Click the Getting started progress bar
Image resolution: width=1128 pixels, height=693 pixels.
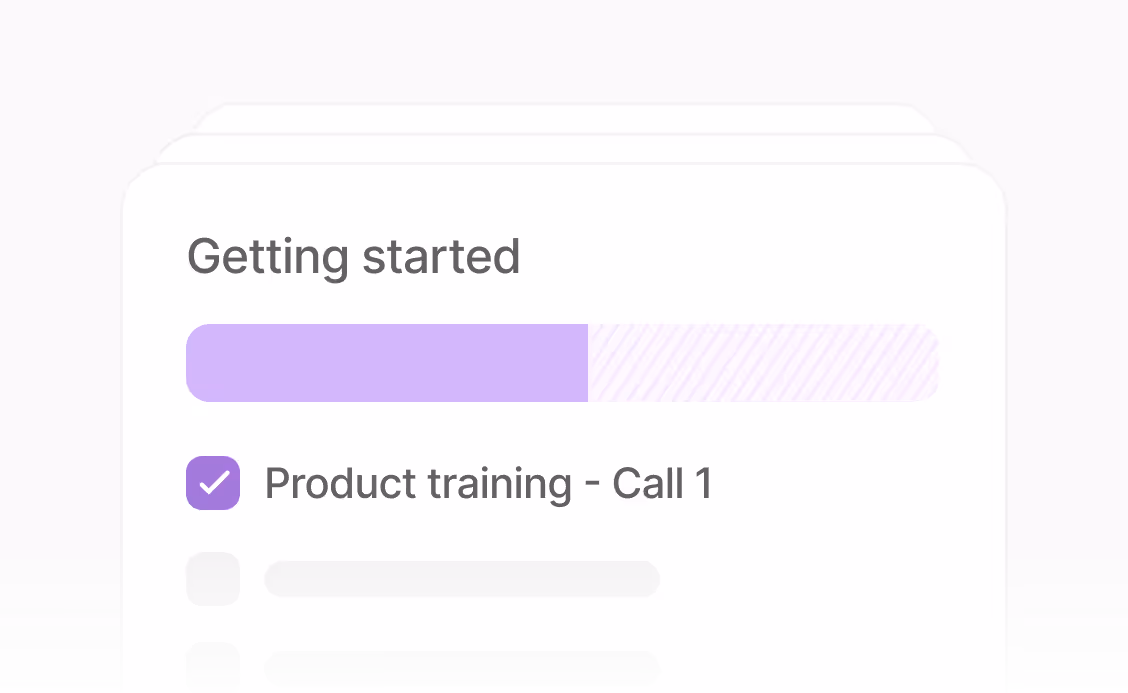(x=562, y=363)
